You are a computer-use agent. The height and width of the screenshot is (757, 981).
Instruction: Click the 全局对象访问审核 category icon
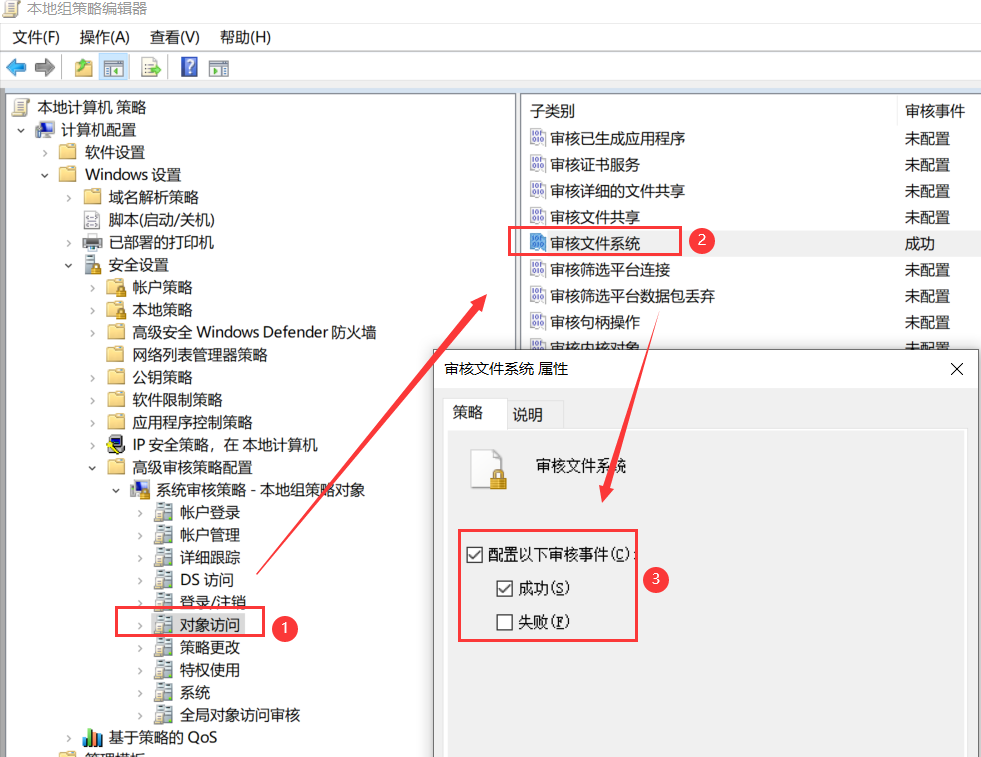[163, 715]
